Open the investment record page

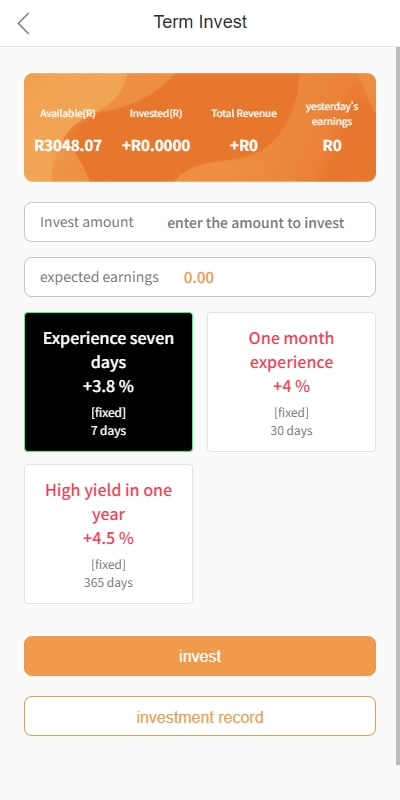pos(200,716)
